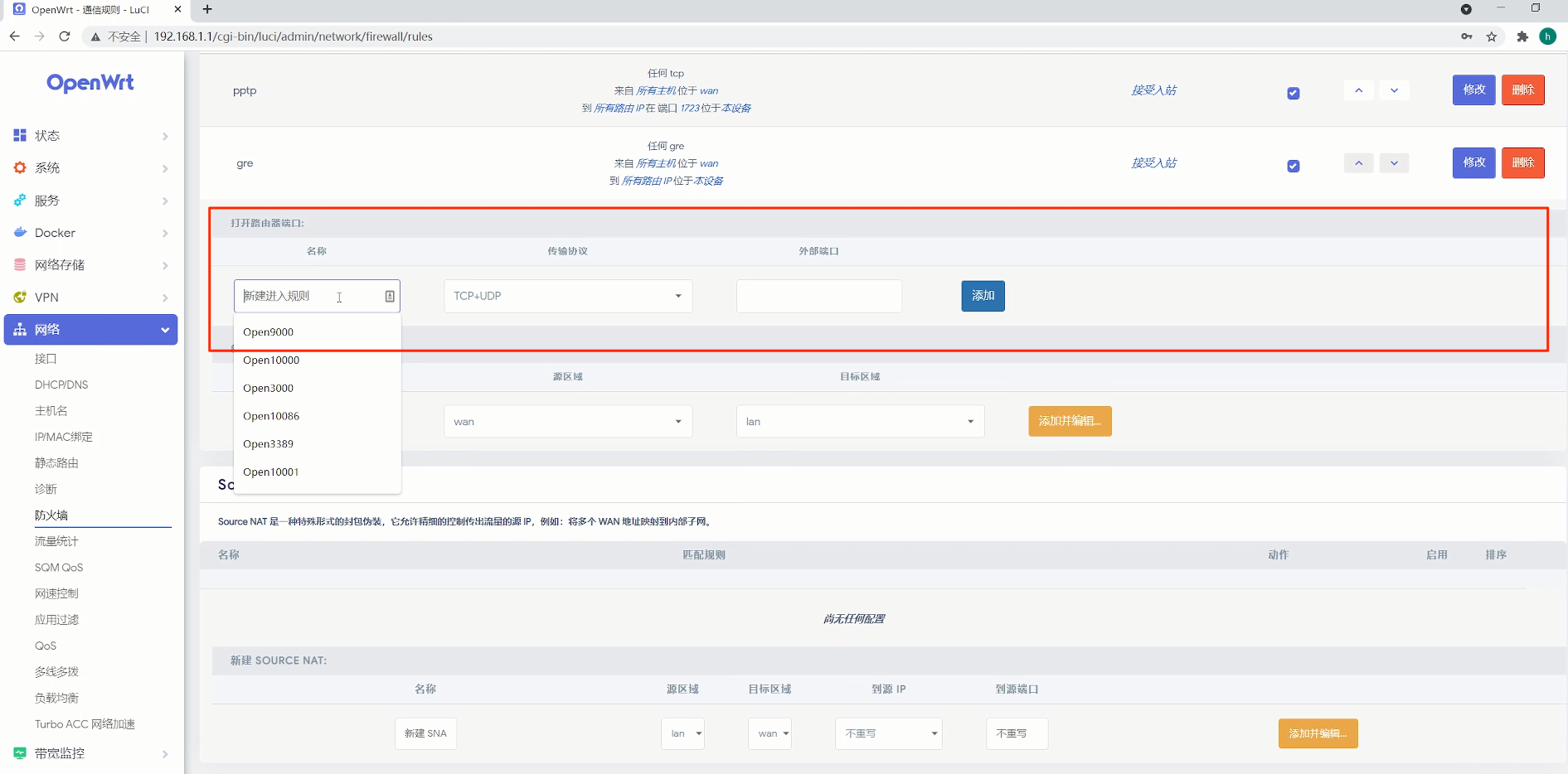This screenshot has height=774, width=1568.
Task: Click the OpenWrt logo
Action: tap(90, 83)
